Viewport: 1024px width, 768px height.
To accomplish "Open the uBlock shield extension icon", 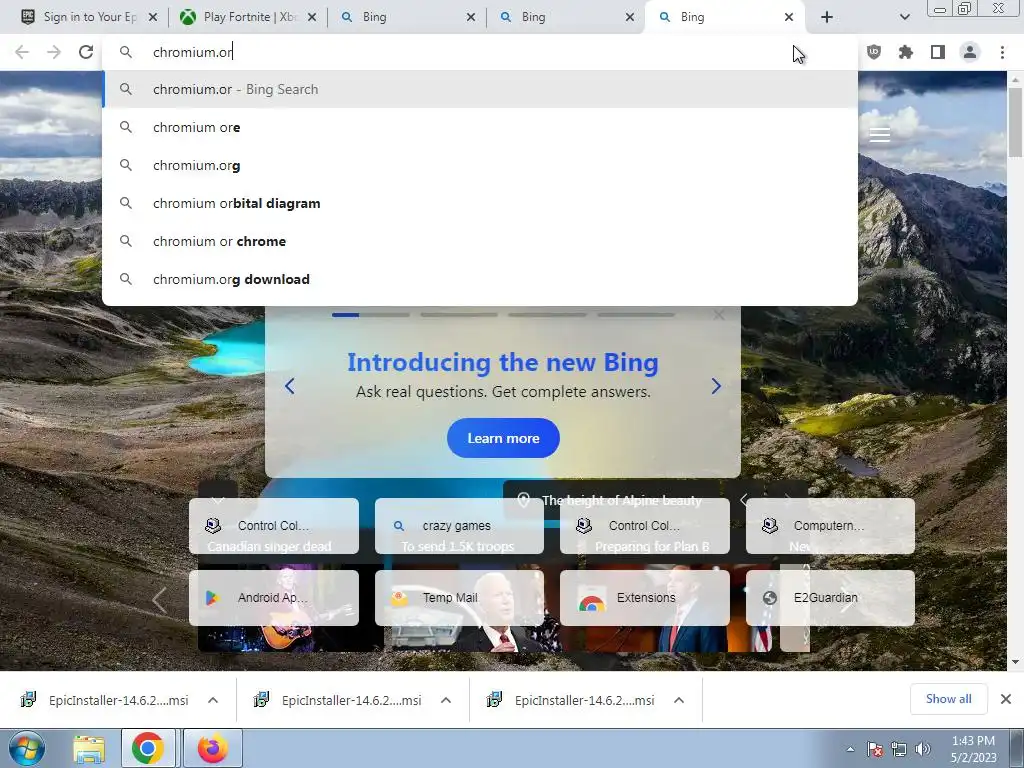I will coord(874,52).
